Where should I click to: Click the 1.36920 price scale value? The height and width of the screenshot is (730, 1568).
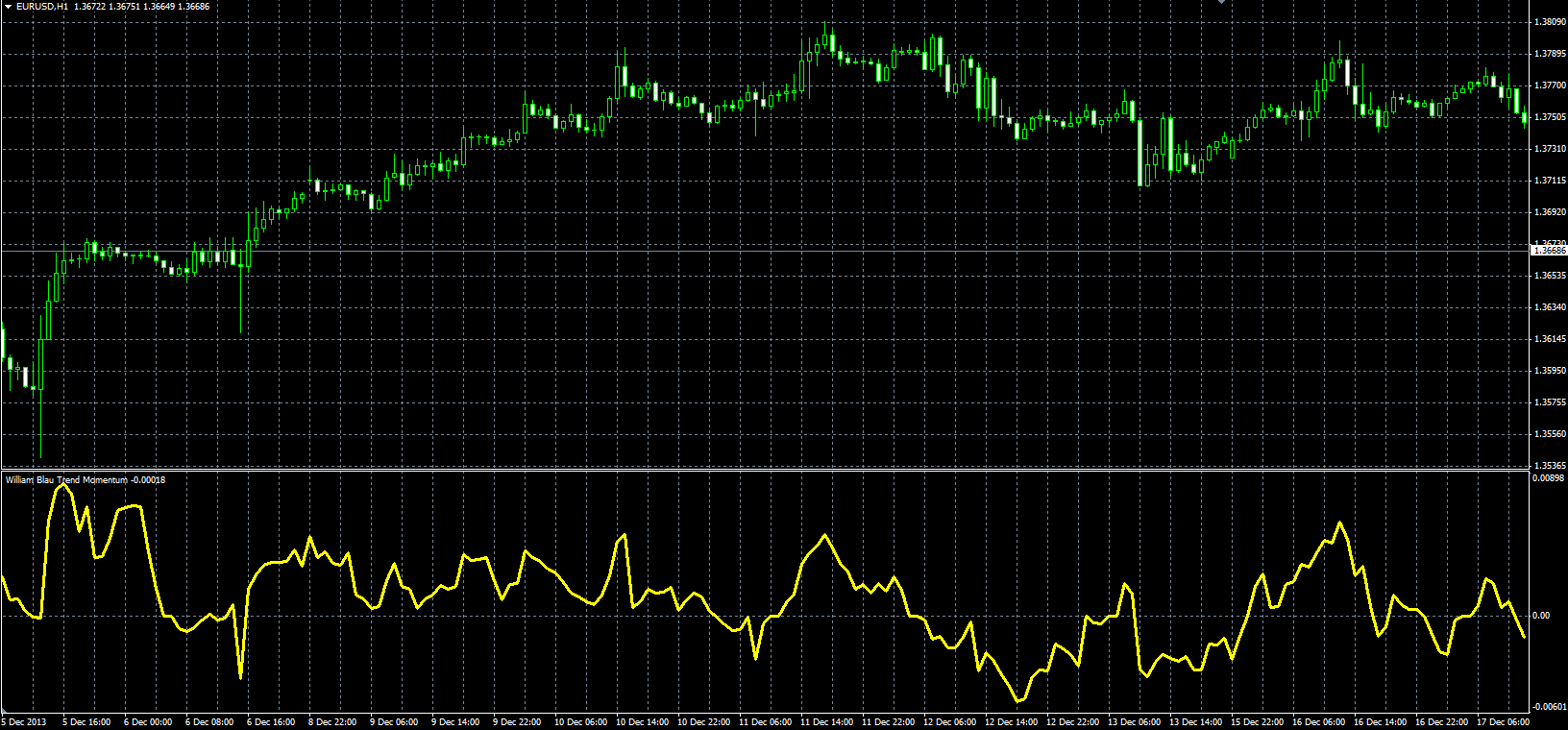[x=1550, y=212]
